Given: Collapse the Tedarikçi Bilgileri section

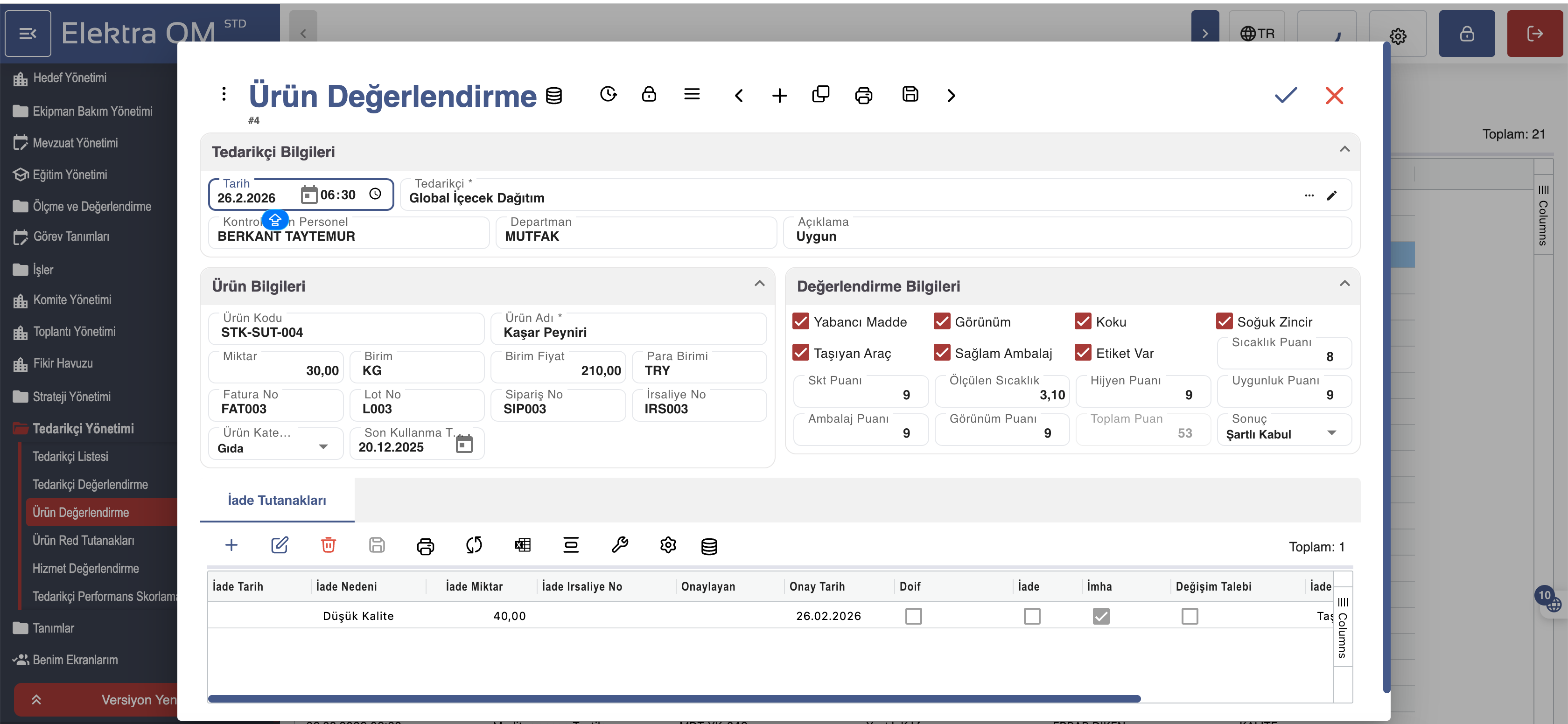Looking at the screenshot, I should pyautogui.click(x=1344, y=150).
